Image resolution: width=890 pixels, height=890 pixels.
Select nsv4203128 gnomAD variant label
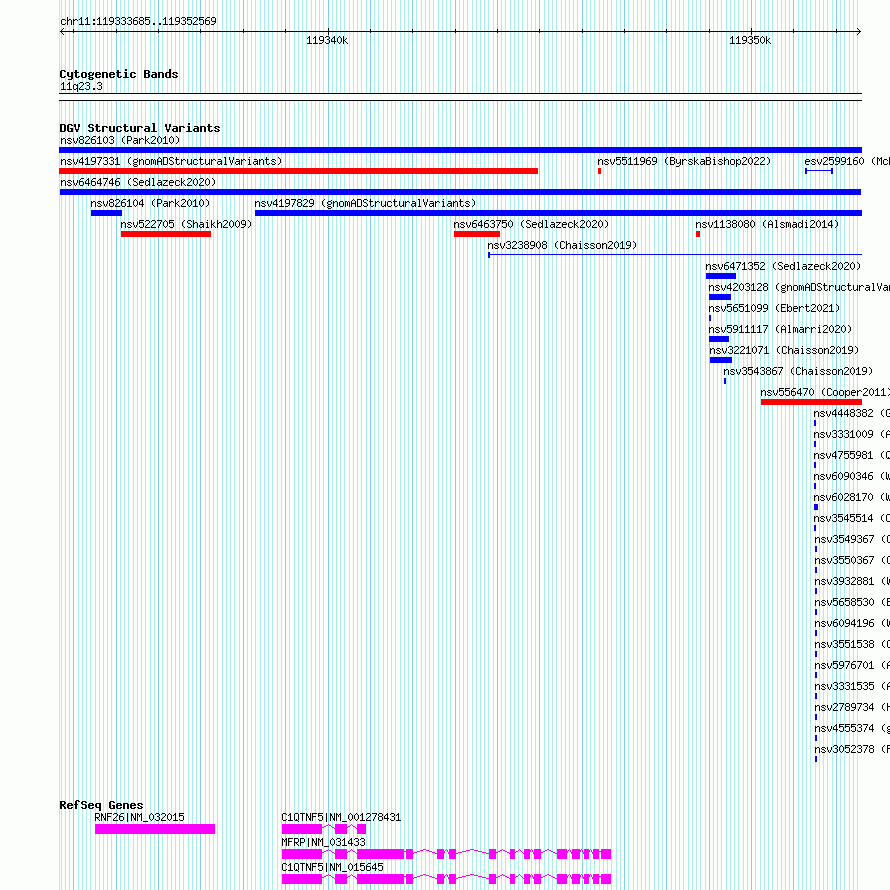[799, 287]
